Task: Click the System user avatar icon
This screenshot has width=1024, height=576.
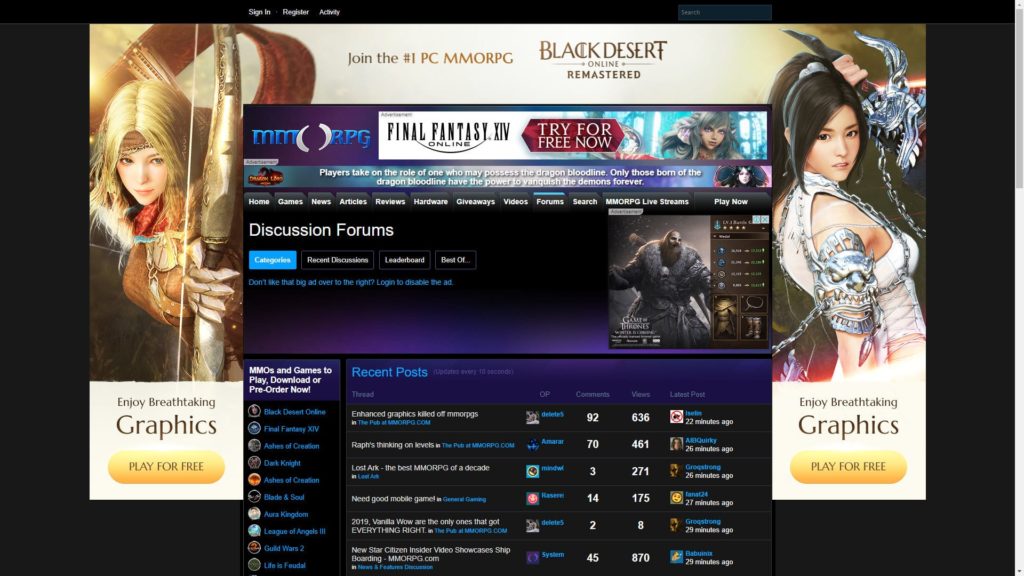Action: (x=533, y=557)
